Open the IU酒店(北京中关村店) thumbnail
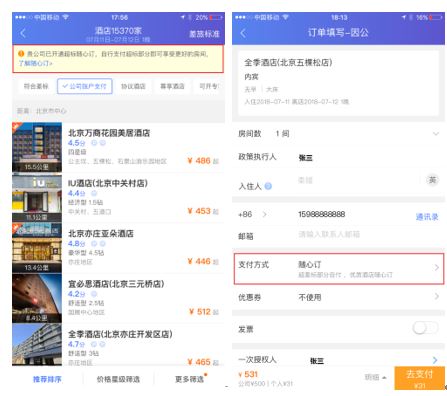Screen dimensions: 447x396 click(37, 198)
